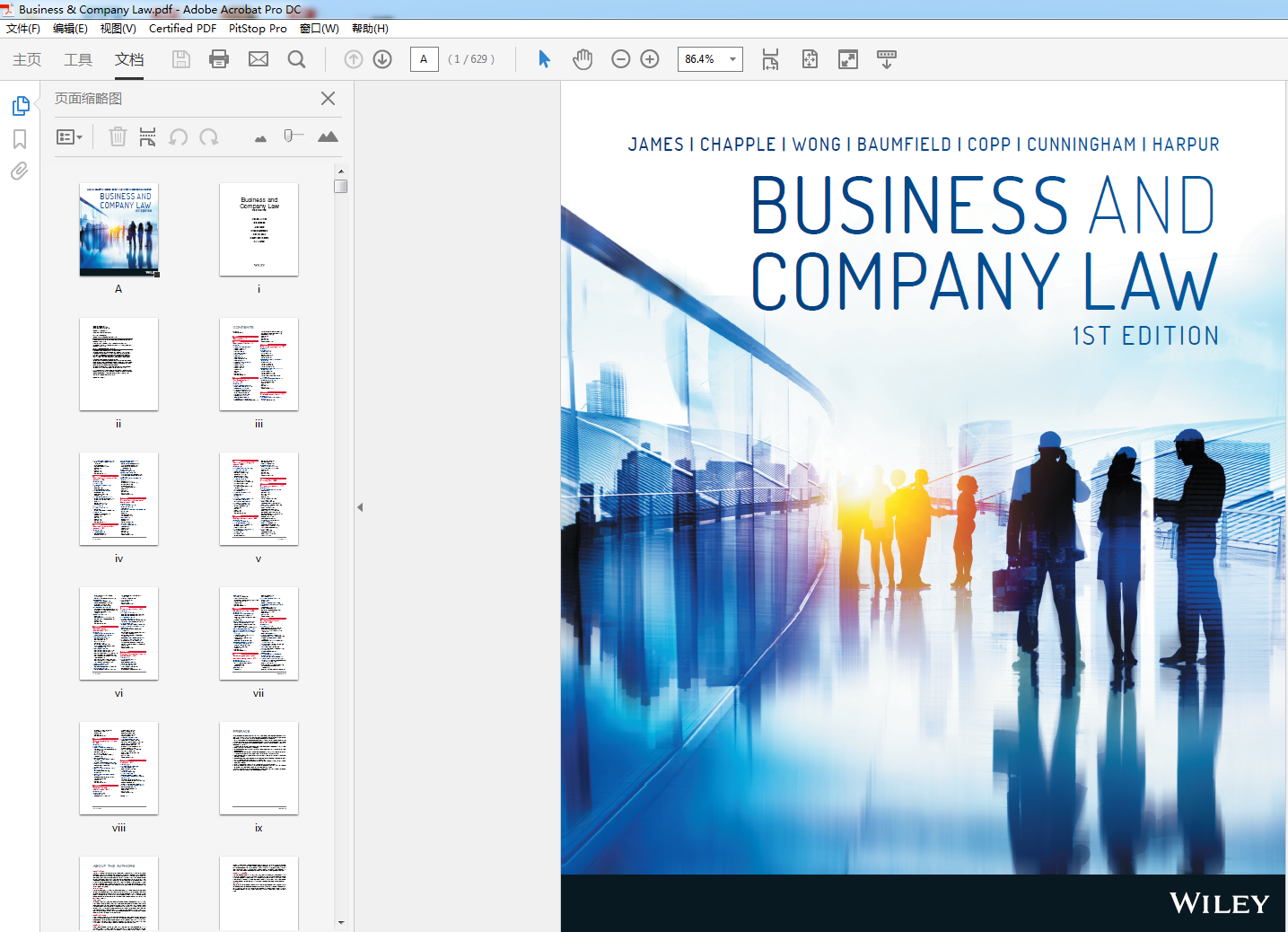Close the page thumbnails panel
The width and height of the screenshot is (1288, 932).
tap(328, 99)
